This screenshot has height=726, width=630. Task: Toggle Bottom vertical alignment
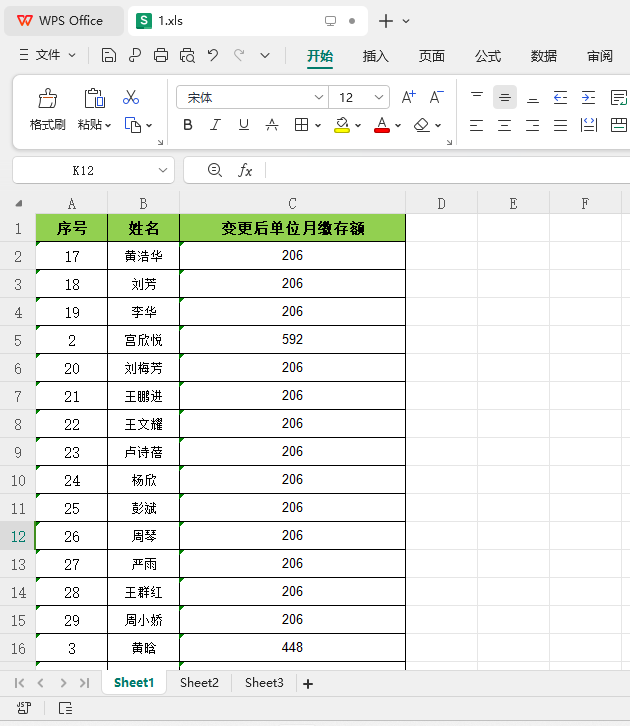tap(533, 98)
